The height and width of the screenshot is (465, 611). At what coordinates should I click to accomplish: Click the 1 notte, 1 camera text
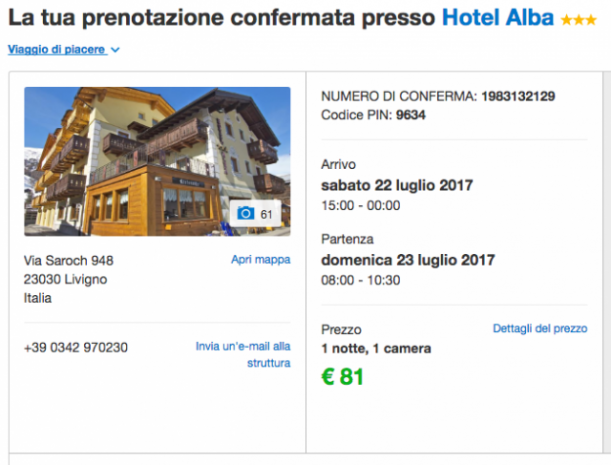point(376,349)
